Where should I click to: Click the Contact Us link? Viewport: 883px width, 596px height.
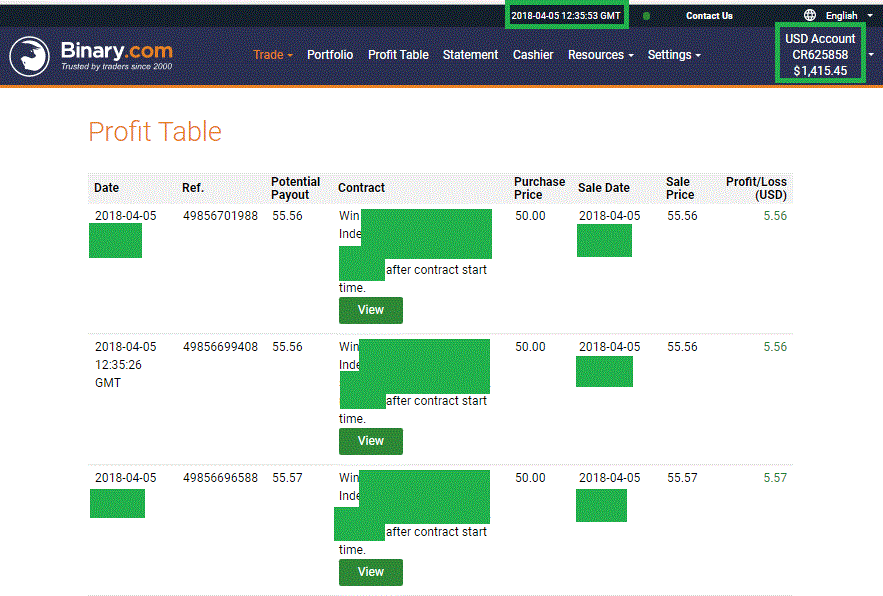point(709,16)
